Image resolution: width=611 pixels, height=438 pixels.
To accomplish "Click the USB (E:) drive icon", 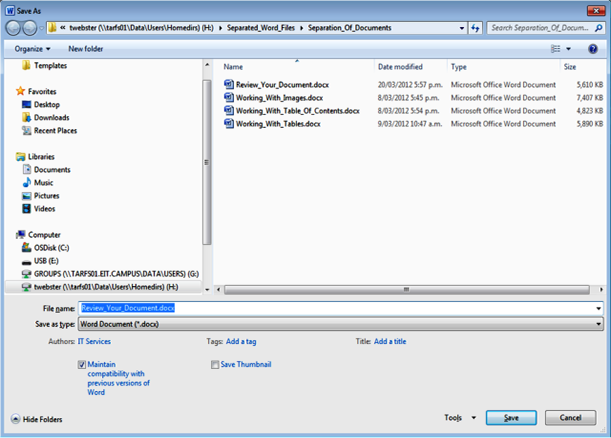I will [26, 261].
